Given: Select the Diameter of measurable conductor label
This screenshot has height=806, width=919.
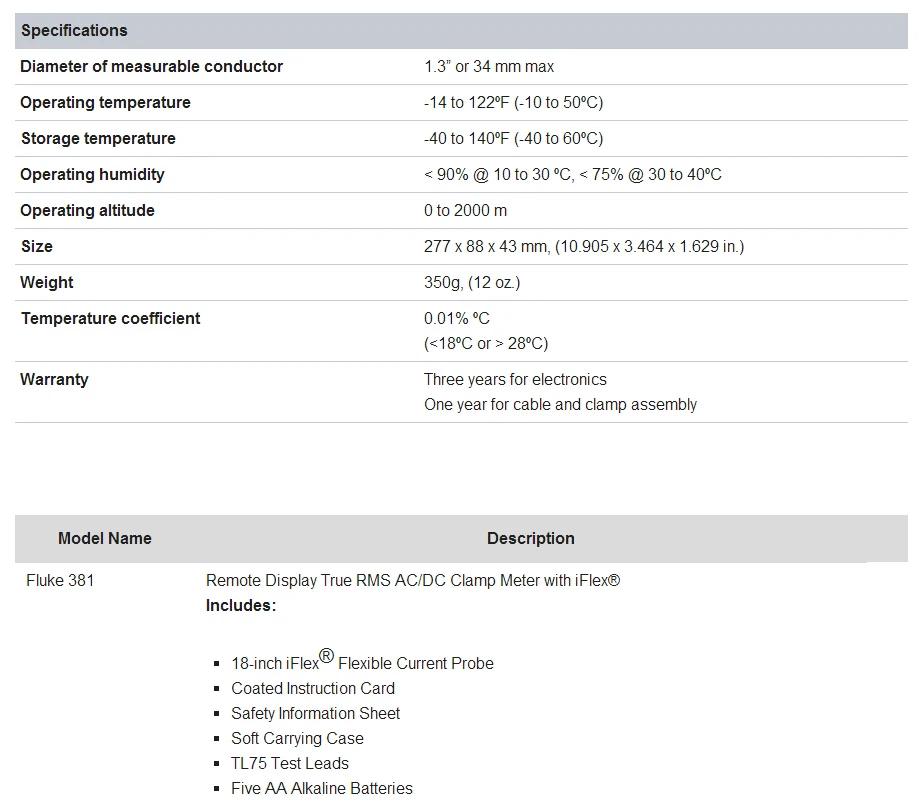Looking at the screenshot, I should [x=151, y=66].
